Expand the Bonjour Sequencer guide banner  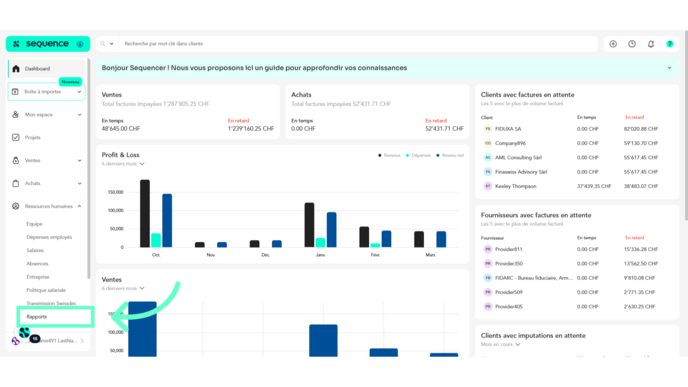(669, 68)
